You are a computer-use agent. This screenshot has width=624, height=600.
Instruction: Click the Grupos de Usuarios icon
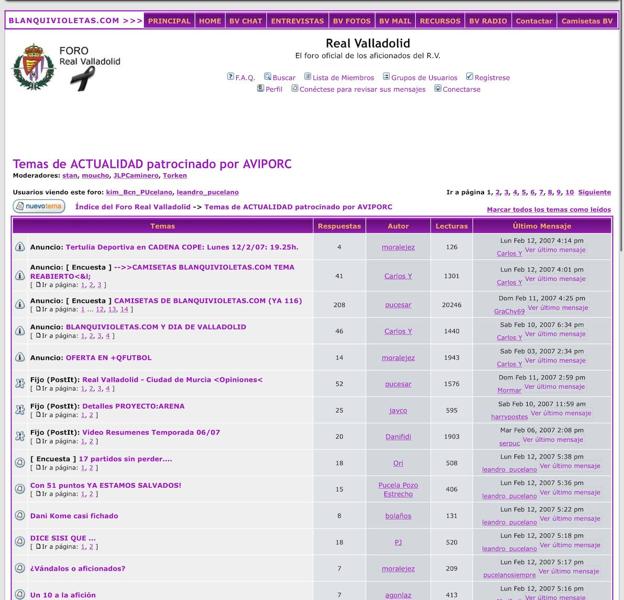[x=386, y=76]
